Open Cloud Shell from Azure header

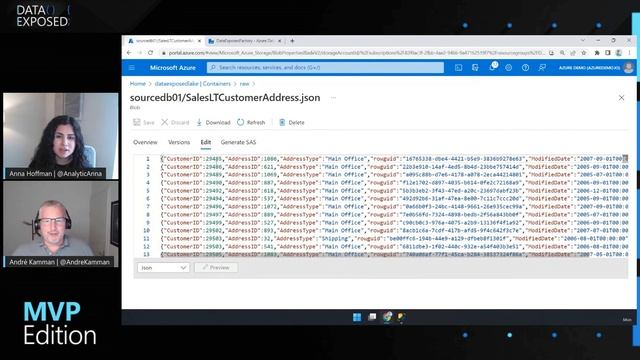[x=458, y=68]
